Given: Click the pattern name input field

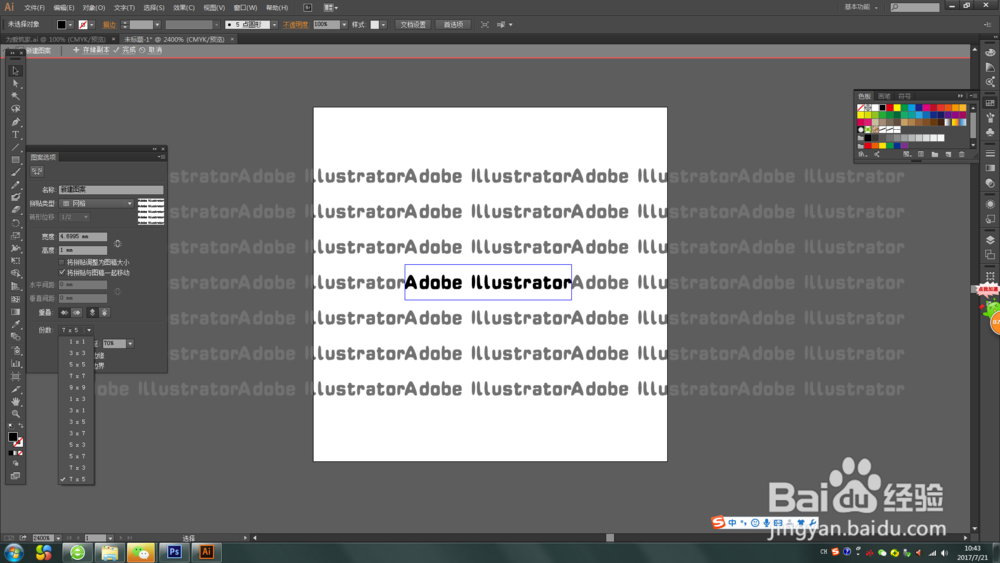Looking at the screenshot, I should (111, 189).
